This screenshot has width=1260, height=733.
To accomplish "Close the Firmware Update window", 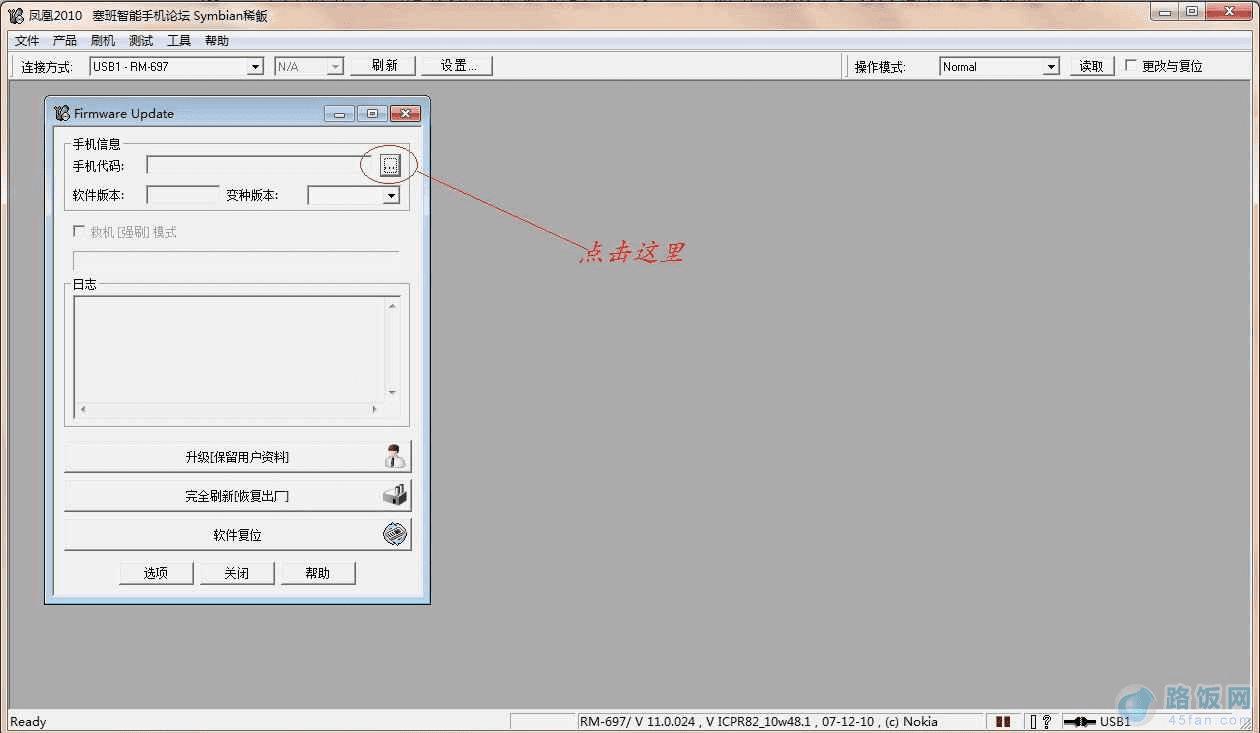I will 404,114.
